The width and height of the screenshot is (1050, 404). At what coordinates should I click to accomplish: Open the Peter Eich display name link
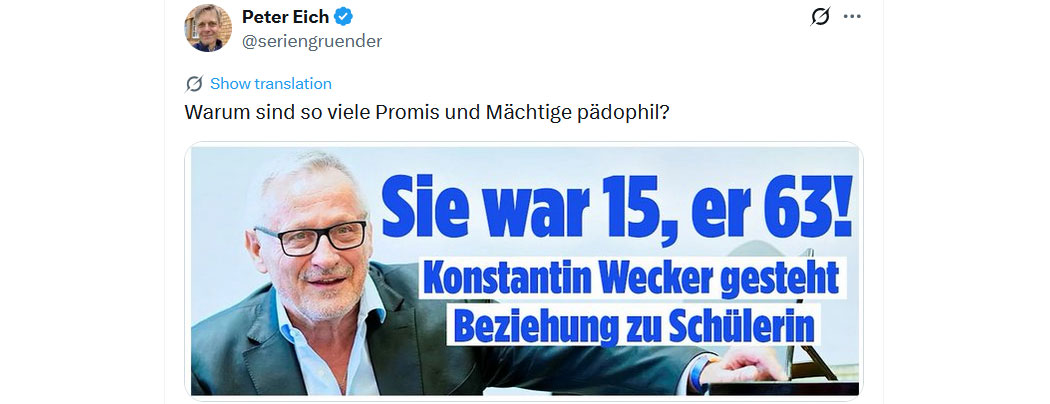(285, 16)
